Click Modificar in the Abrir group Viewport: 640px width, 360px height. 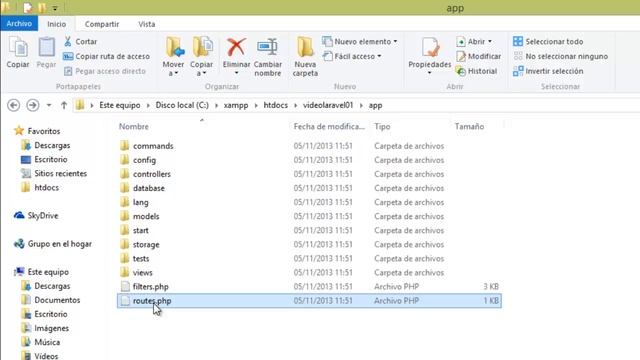click(479, 56)
